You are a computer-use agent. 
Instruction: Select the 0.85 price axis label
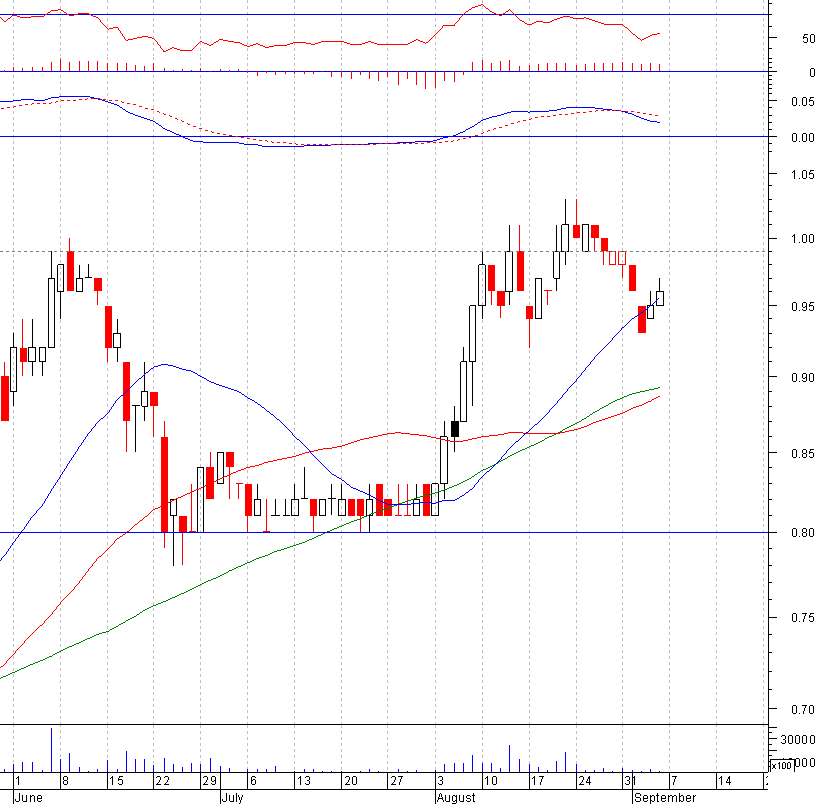[803, 453]
